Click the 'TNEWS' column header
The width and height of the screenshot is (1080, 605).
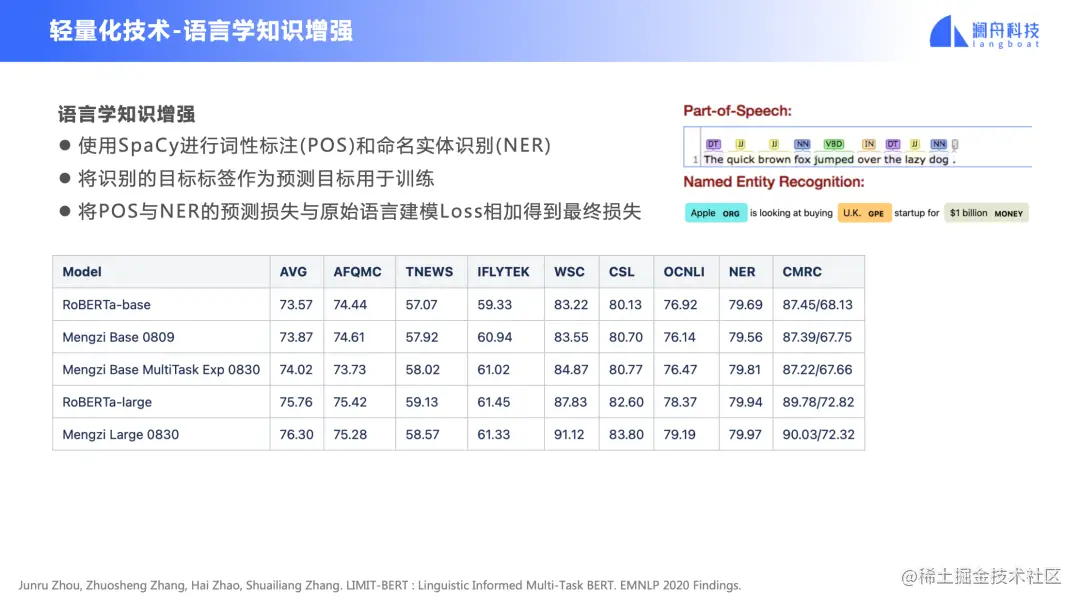coord(429,271)
